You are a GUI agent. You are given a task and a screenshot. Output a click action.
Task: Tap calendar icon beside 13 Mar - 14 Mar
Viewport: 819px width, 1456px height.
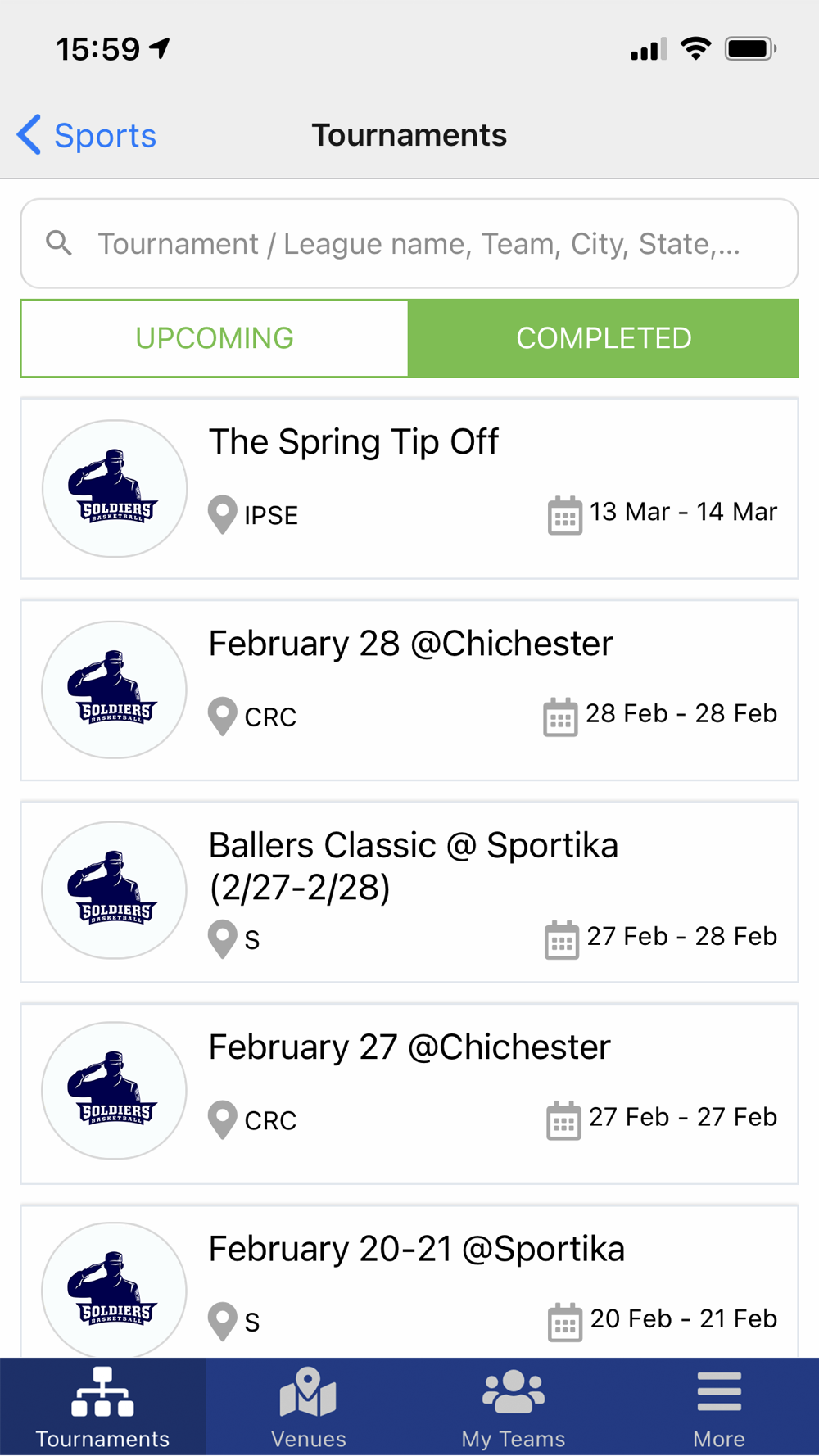tap(564, 515)
